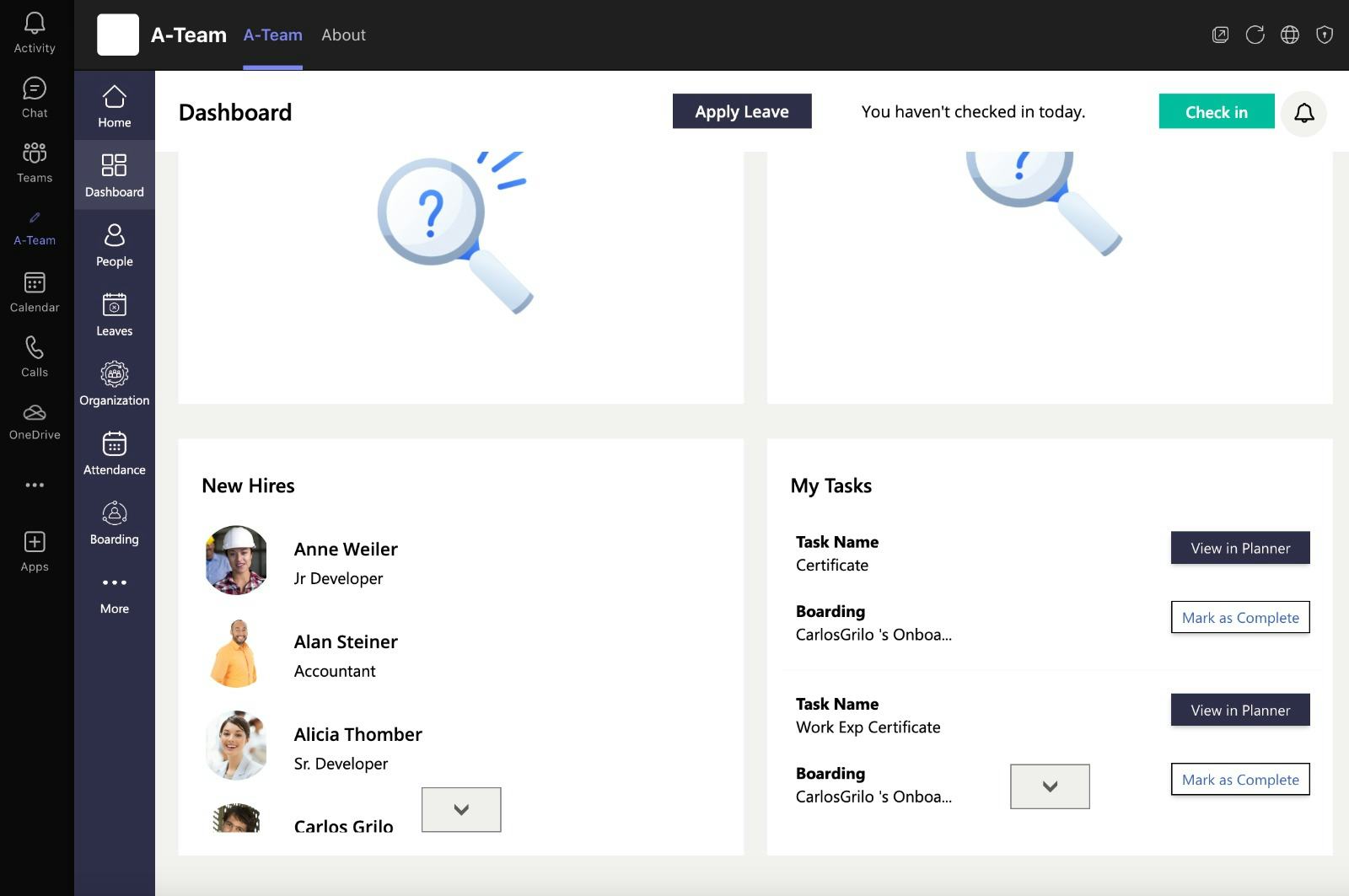Screen dimensions: 1349x896
Task: Open Anne Weiler's profile photo
Action: point(234,560)
